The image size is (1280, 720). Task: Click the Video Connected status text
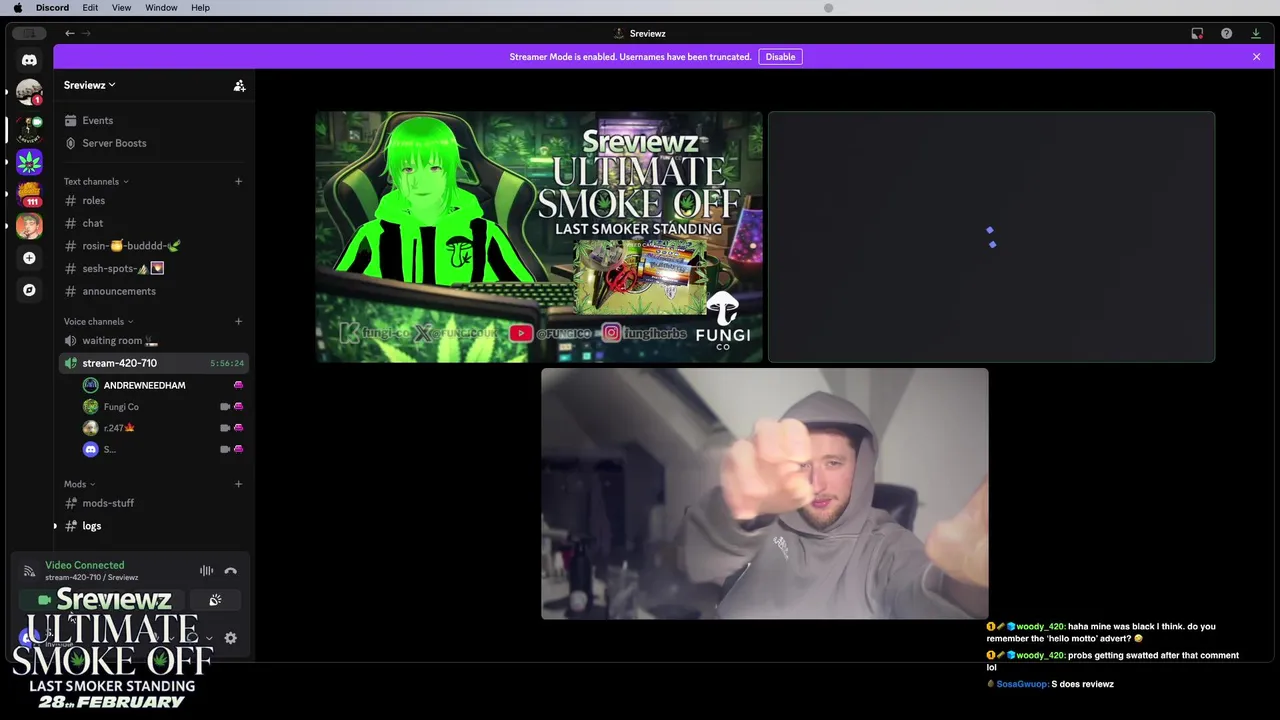84,565
